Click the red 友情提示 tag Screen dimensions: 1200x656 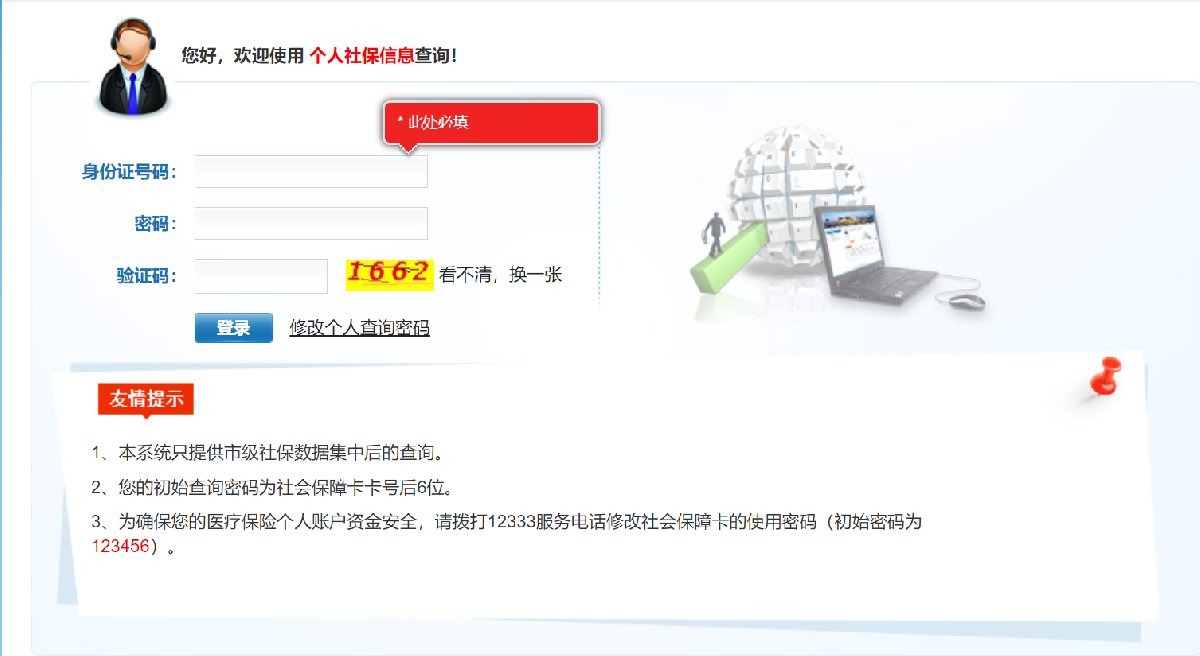pos(146,400)
